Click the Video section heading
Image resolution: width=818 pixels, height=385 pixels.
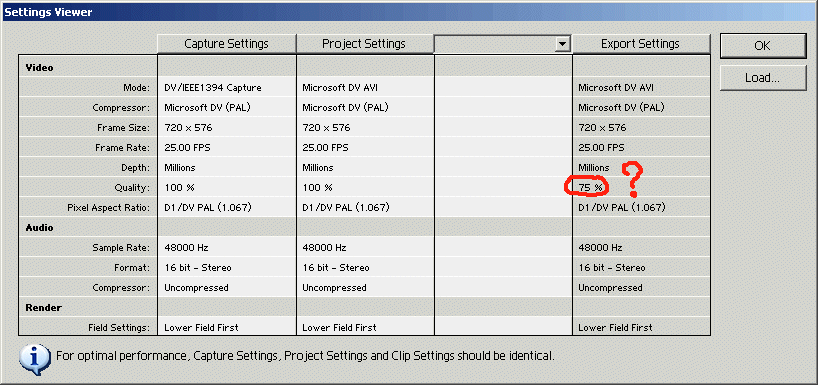(x=39, y=68)
